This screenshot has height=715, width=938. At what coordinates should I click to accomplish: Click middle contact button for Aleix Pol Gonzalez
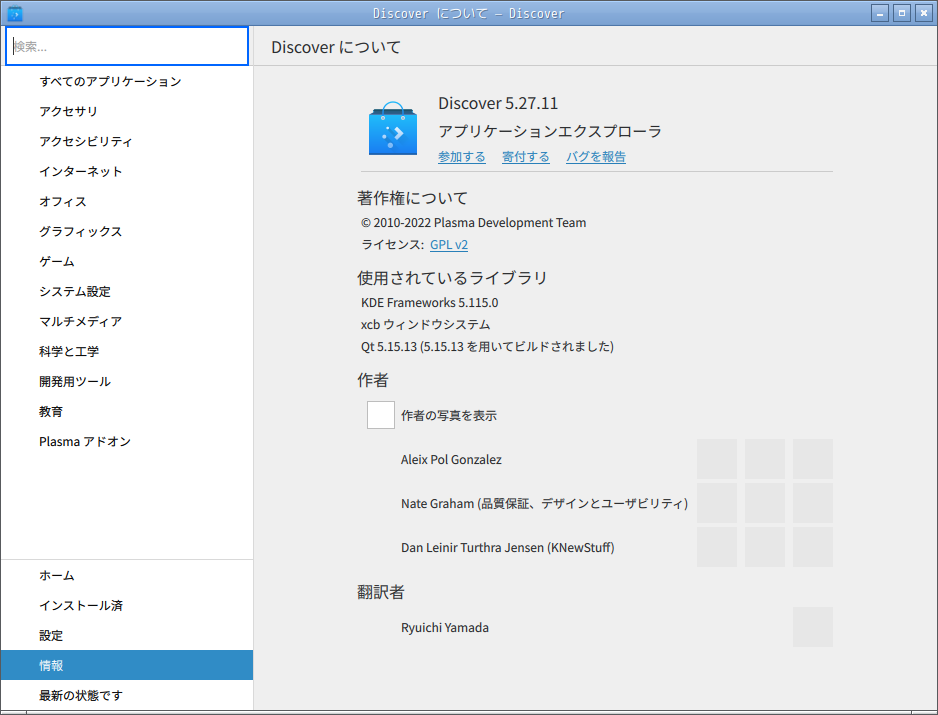coord(765,459)
